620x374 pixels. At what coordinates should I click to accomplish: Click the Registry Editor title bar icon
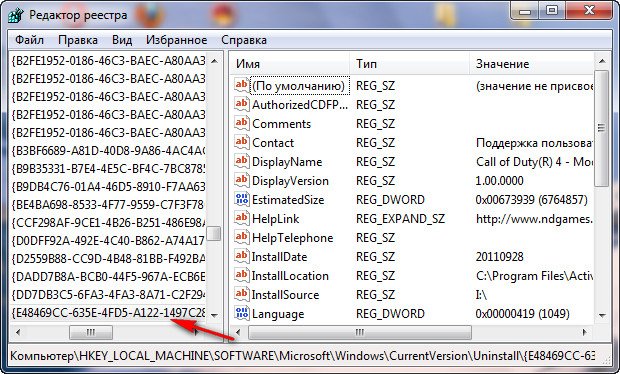click(x=16, y=16)
